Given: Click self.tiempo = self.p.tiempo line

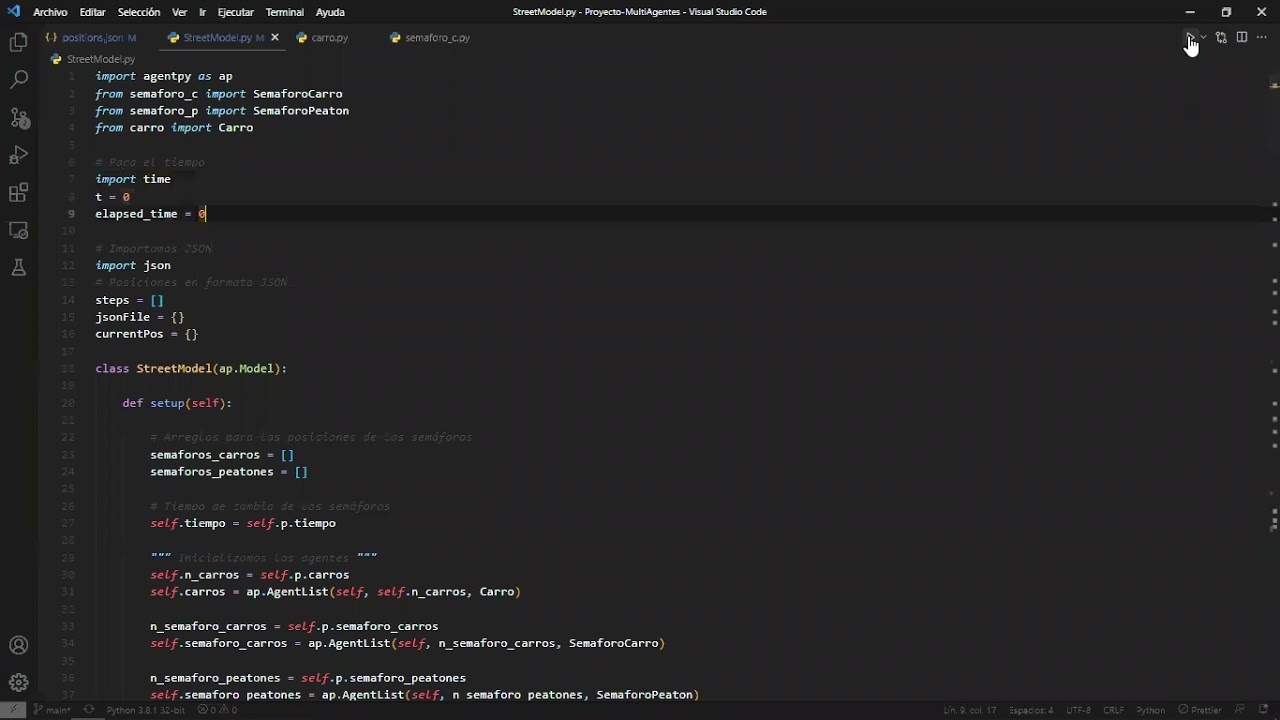Looking at the screenshot, I should 243,523.
